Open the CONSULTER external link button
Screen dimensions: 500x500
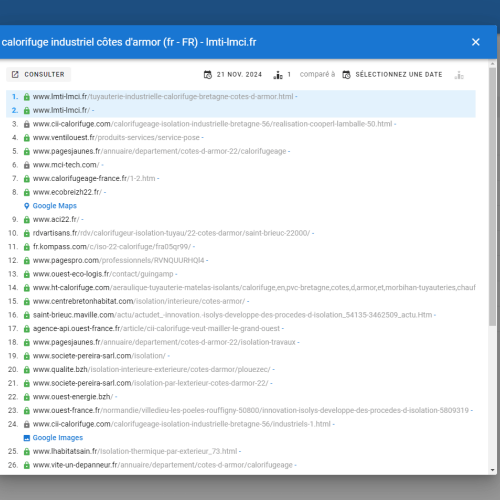point(38,74)
